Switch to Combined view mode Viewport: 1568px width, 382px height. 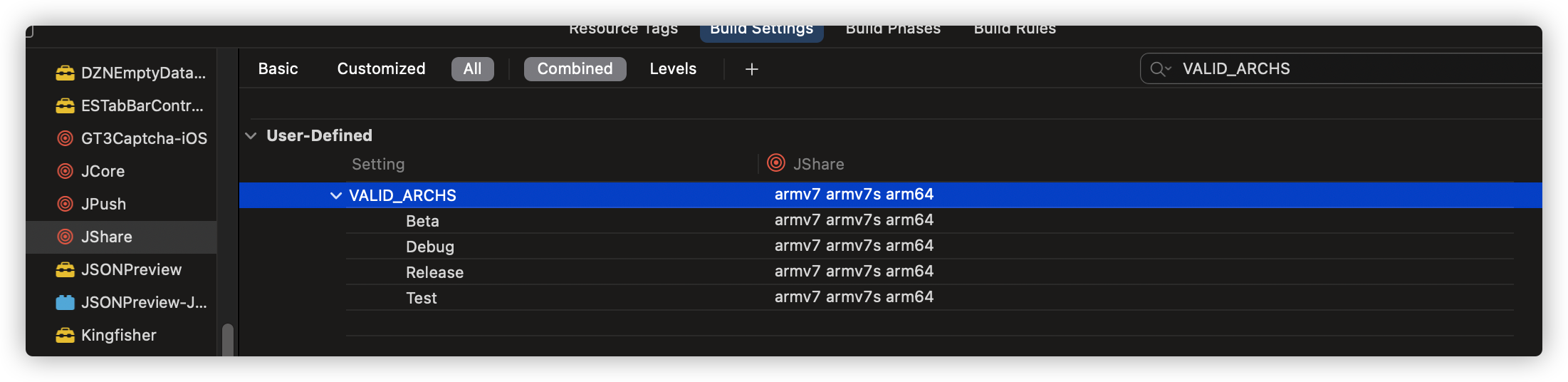click(x=575, y=69)
